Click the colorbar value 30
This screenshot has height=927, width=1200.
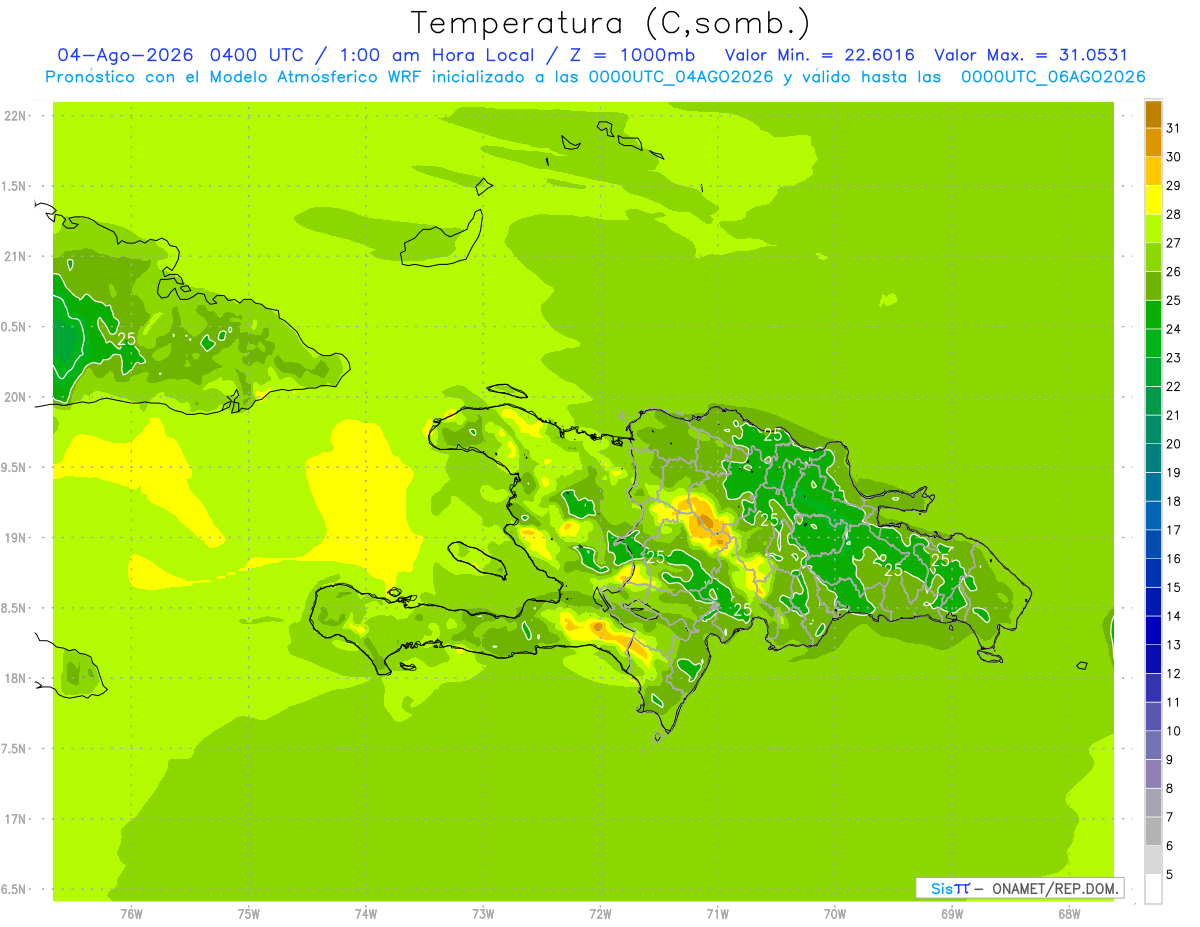coord(1174,157)
